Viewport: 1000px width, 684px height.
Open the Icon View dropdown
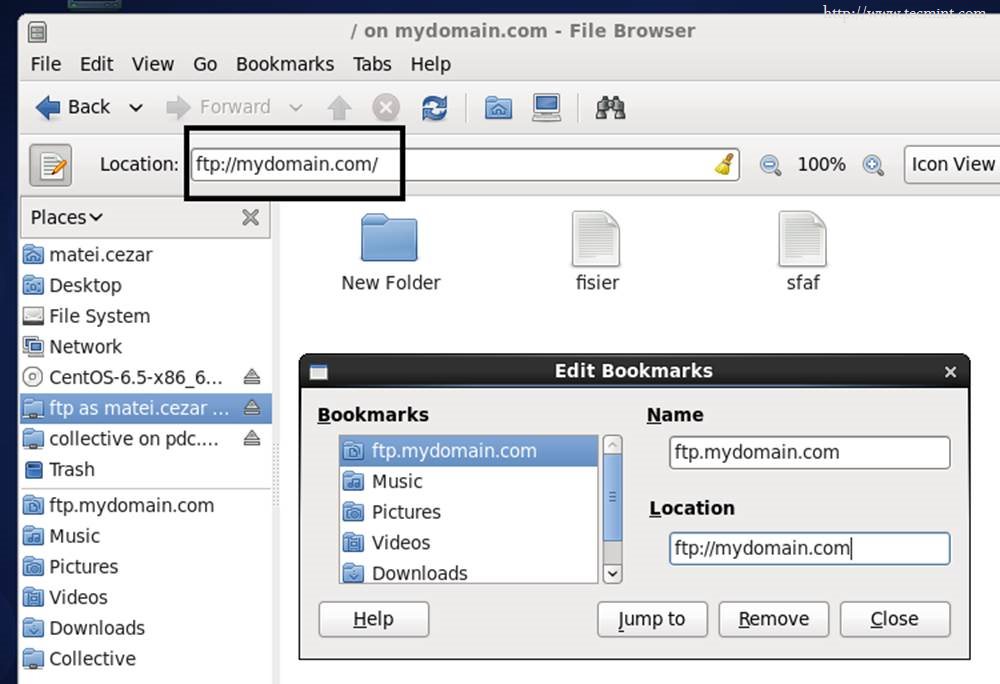pyautogui.click(x=952, y=164)
